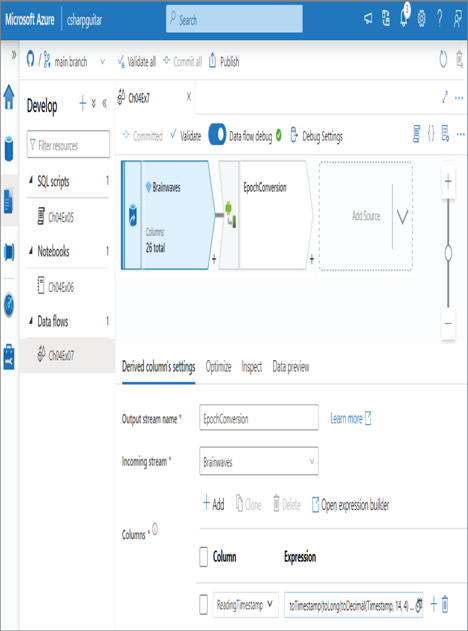Switch to the Optimize tab
468x631 pixels.
[219, 367]
